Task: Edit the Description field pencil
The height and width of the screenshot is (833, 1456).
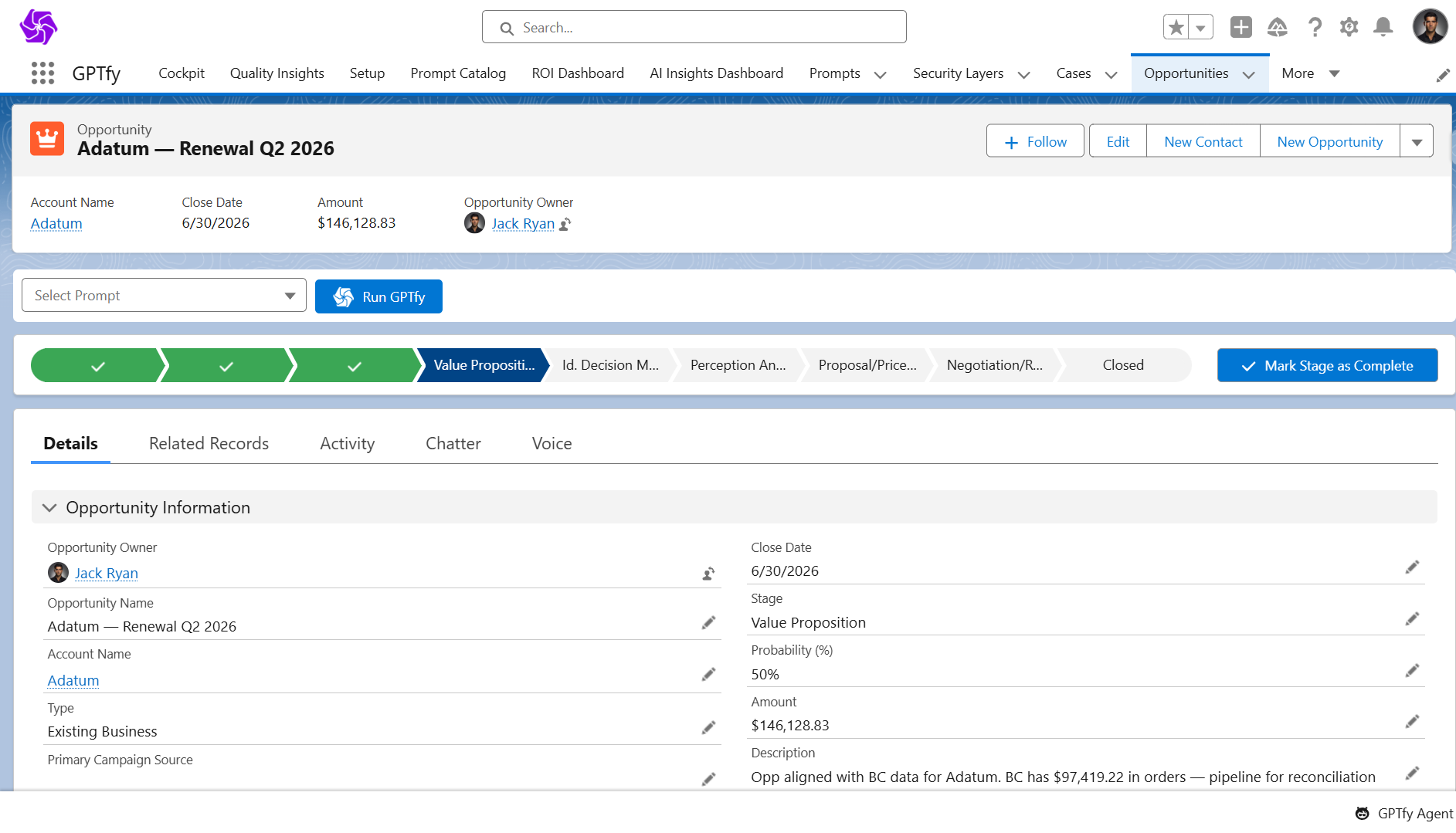Action: (1412, 774)
